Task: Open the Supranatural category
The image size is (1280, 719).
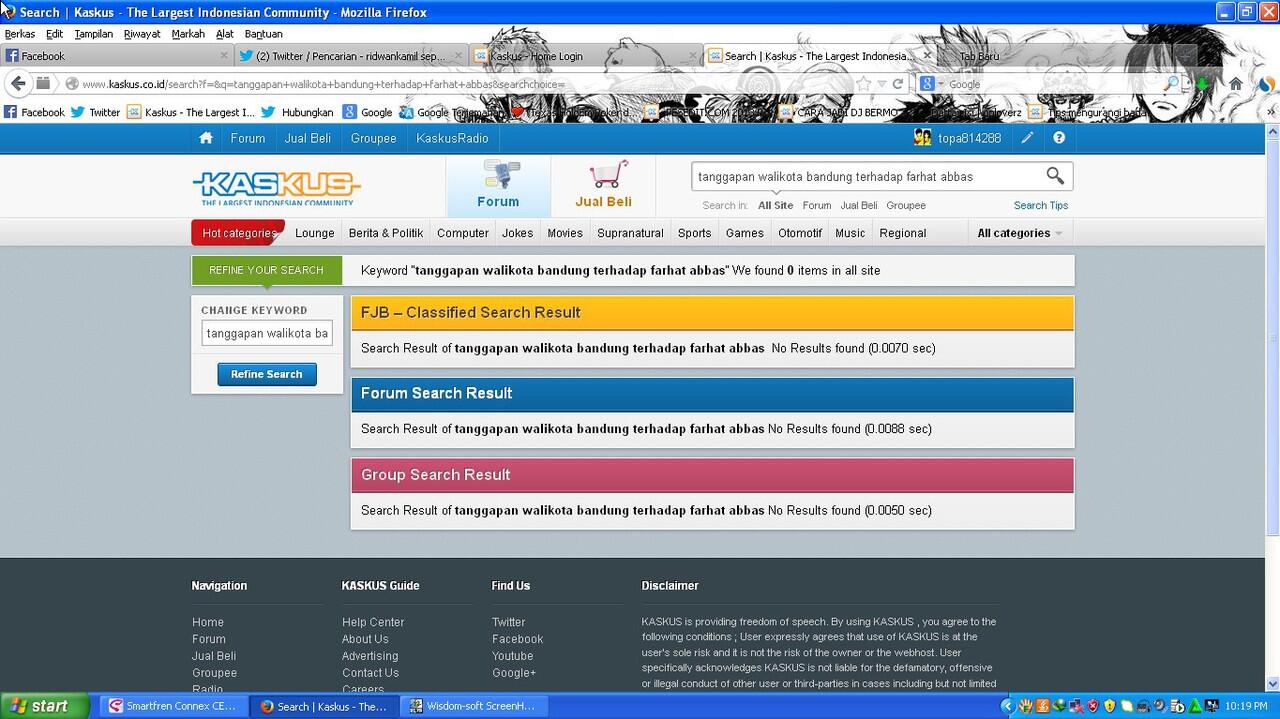Action: click(630, 233)
